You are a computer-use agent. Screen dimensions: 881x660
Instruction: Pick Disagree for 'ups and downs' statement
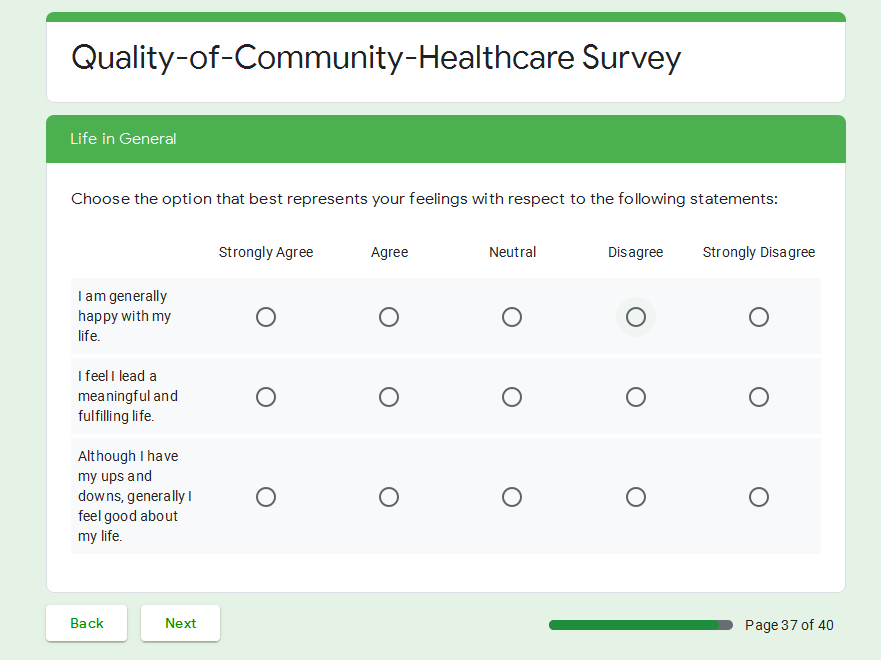(x=636, y=497)
